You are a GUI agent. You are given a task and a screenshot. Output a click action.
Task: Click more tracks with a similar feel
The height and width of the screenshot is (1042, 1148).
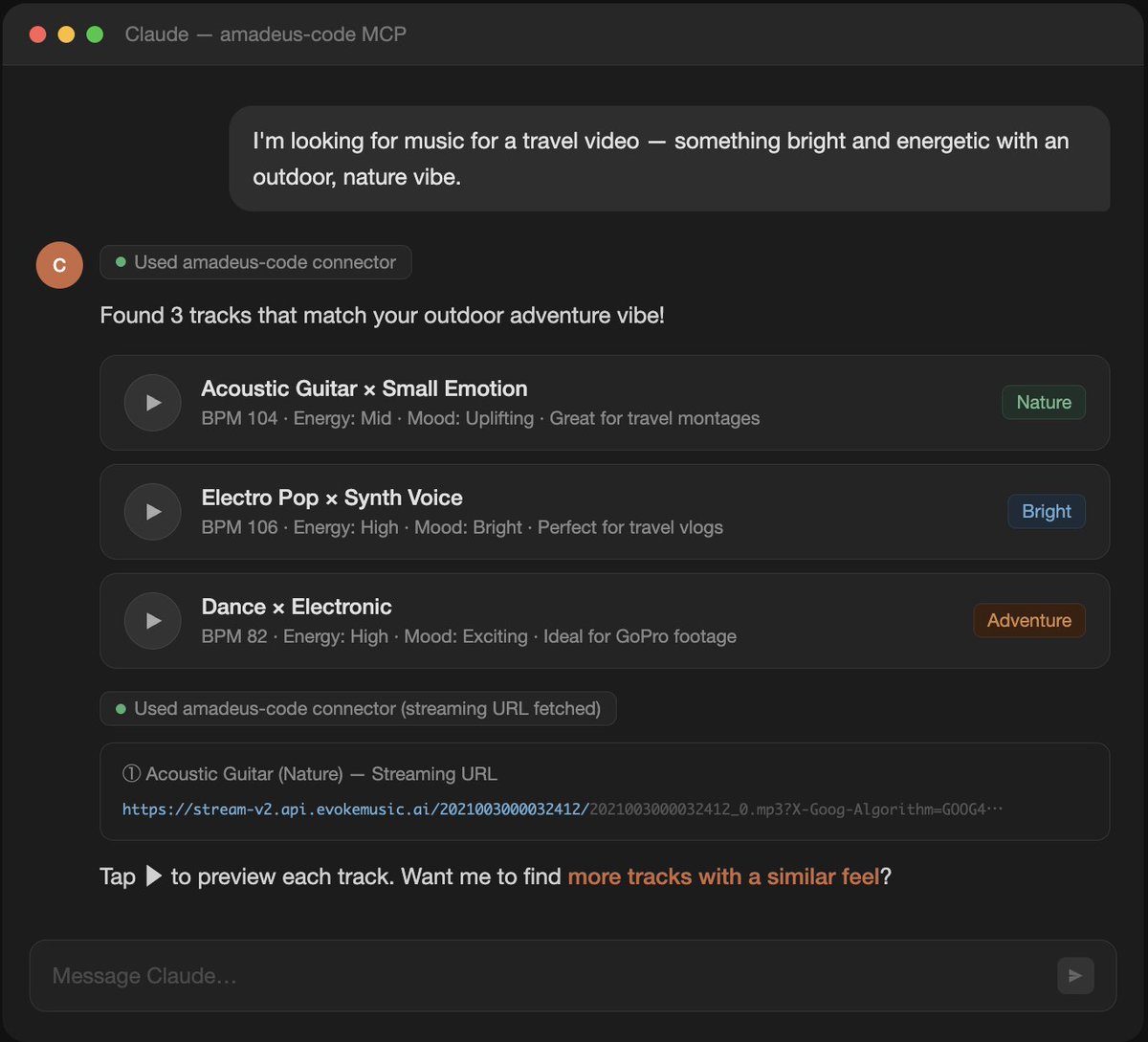[724, 876]
